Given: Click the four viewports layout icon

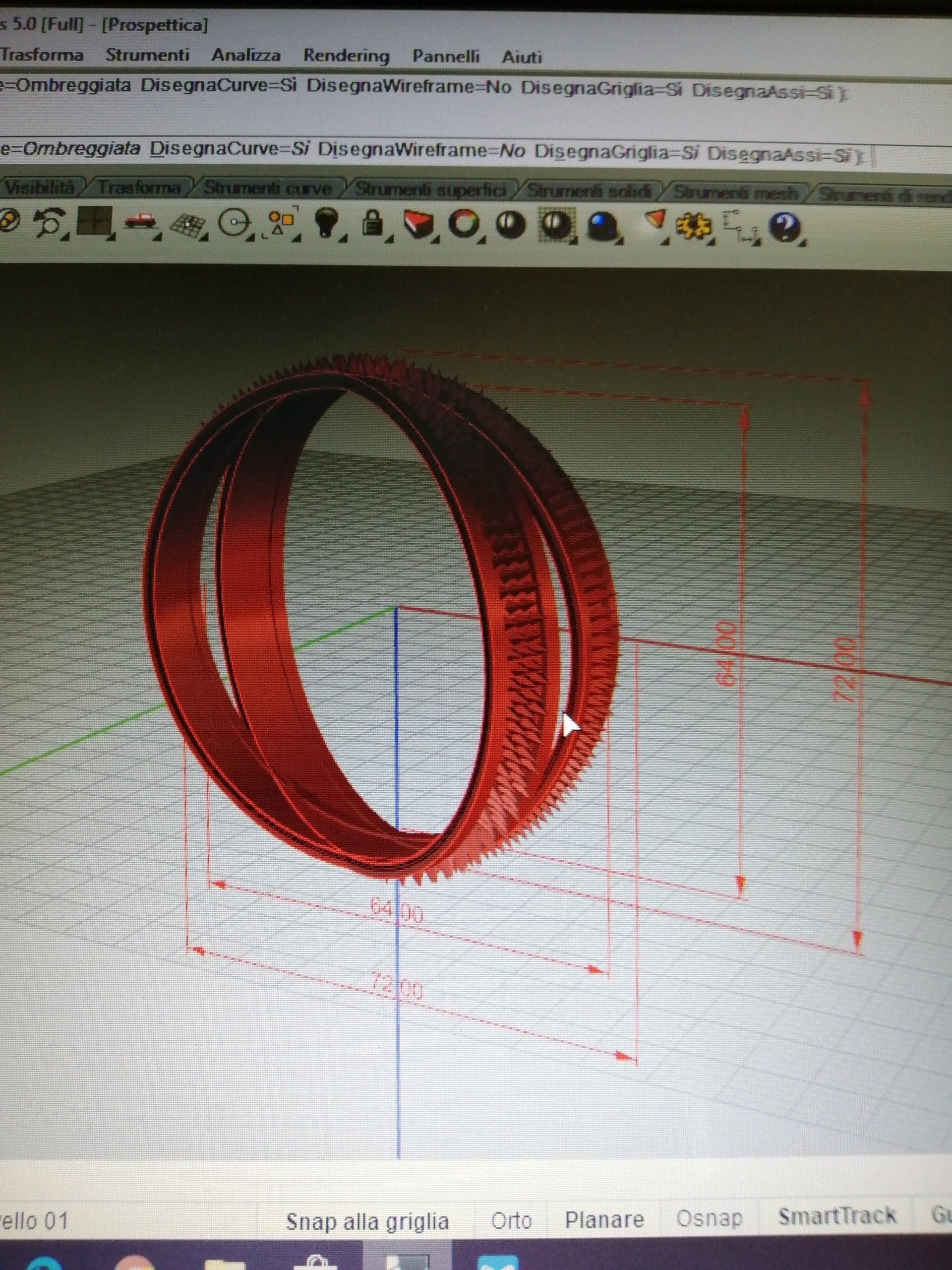Looking at the screenshot, I should 94,221.
